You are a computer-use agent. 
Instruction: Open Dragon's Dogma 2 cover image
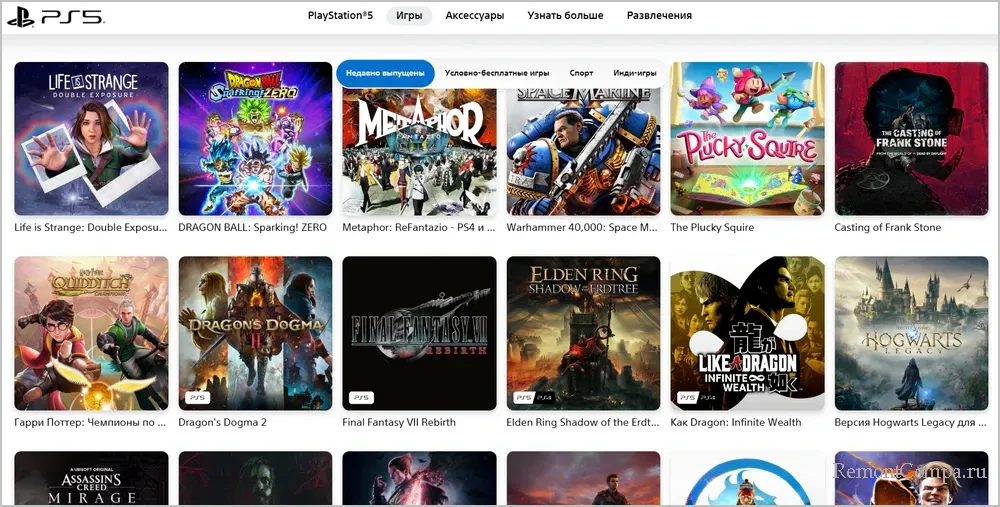[255, 333]
